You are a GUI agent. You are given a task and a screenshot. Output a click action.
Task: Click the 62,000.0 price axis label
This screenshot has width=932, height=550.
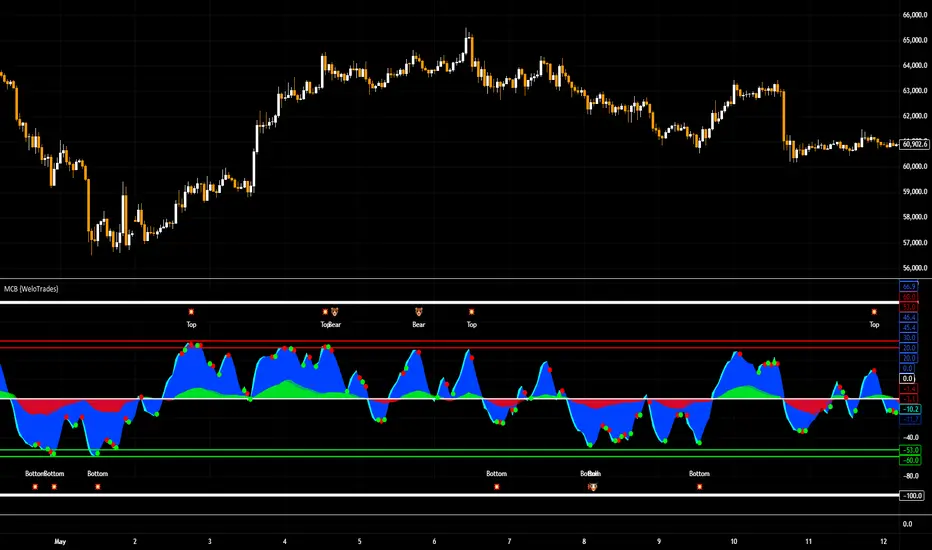click(915, 116)
